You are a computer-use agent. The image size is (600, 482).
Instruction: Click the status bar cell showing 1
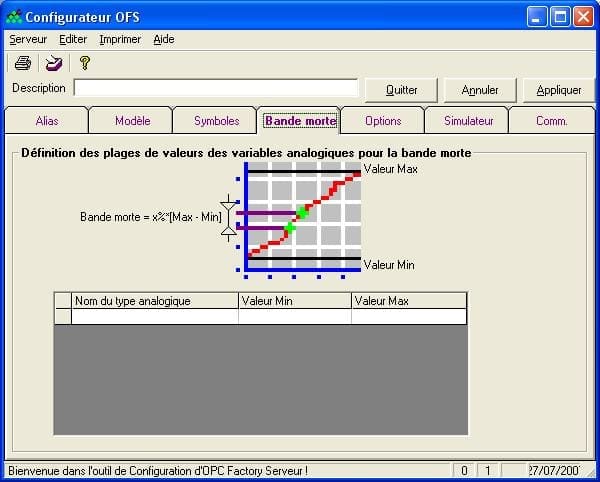[x=488, y=471]
